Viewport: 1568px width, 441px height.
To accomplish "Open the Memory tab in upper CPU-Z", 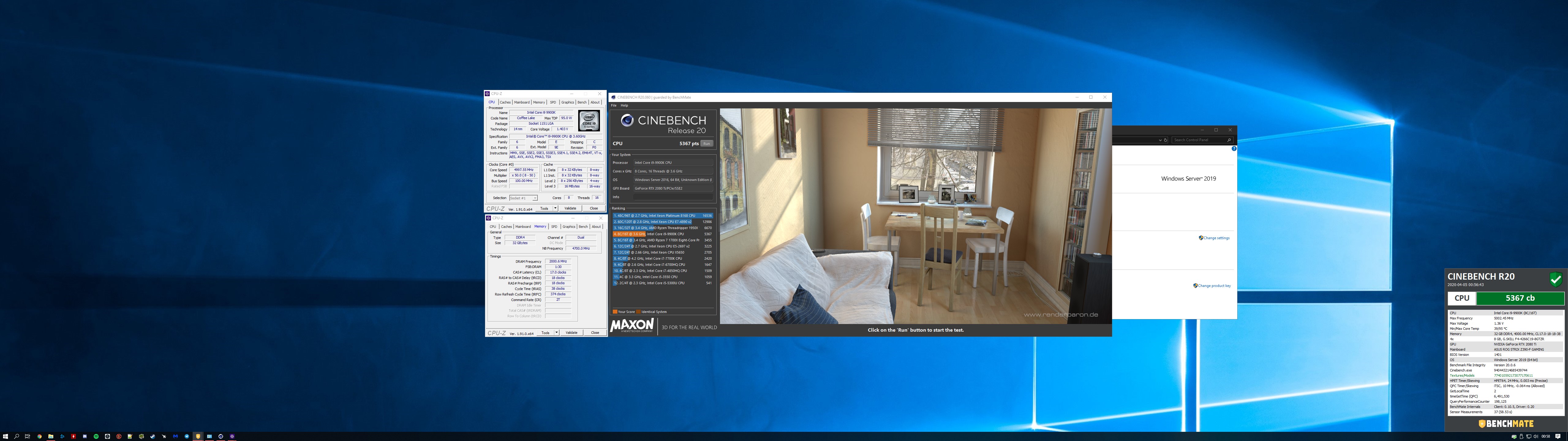I will click(539, 102).
